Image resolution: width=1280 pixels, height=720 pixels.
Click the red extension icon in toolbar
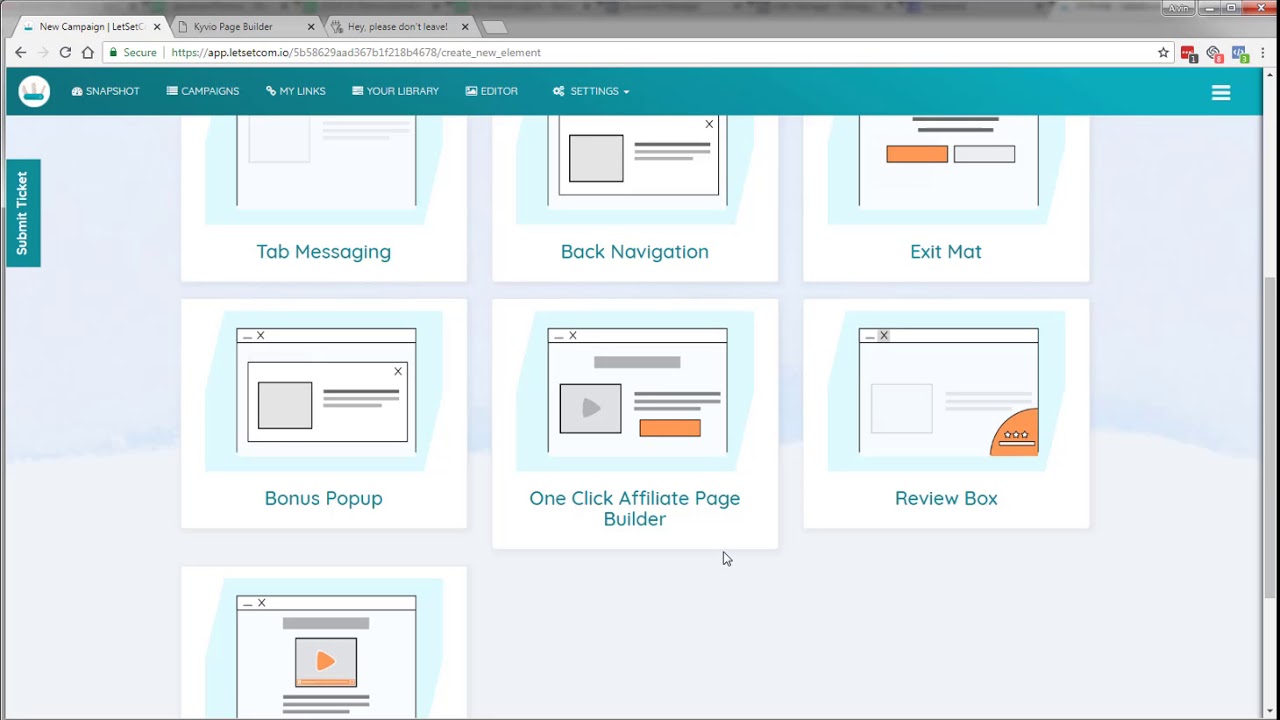[x=1189, y=53]
